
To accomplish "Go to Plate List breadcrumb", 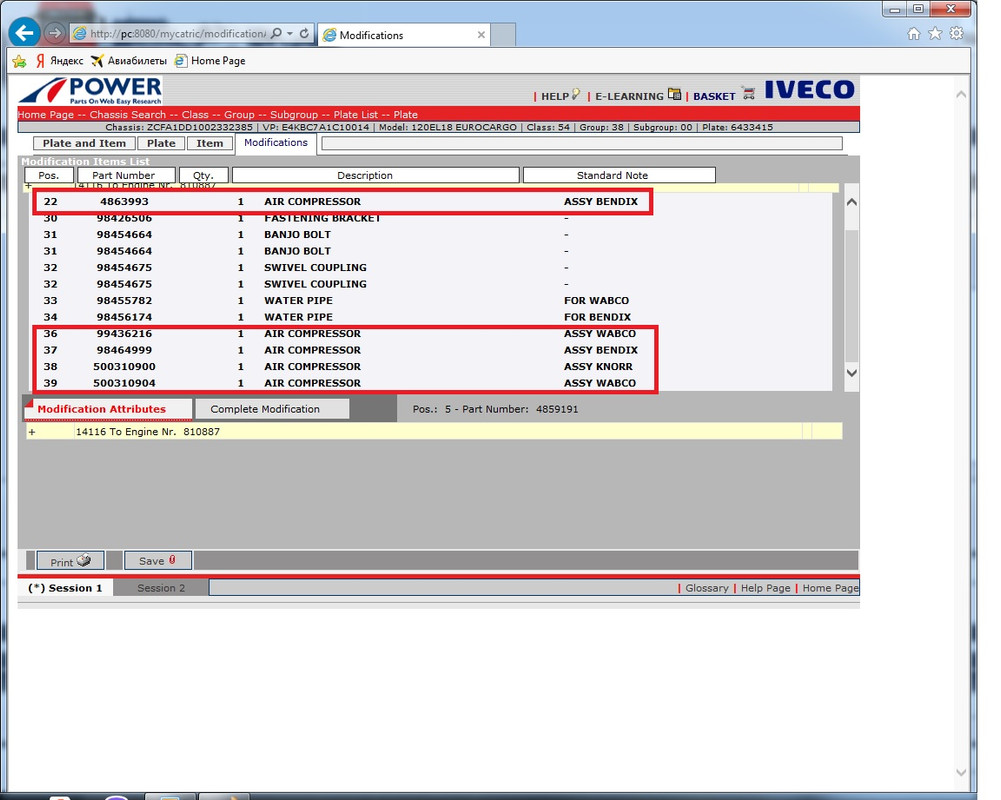I will point(356,114).
